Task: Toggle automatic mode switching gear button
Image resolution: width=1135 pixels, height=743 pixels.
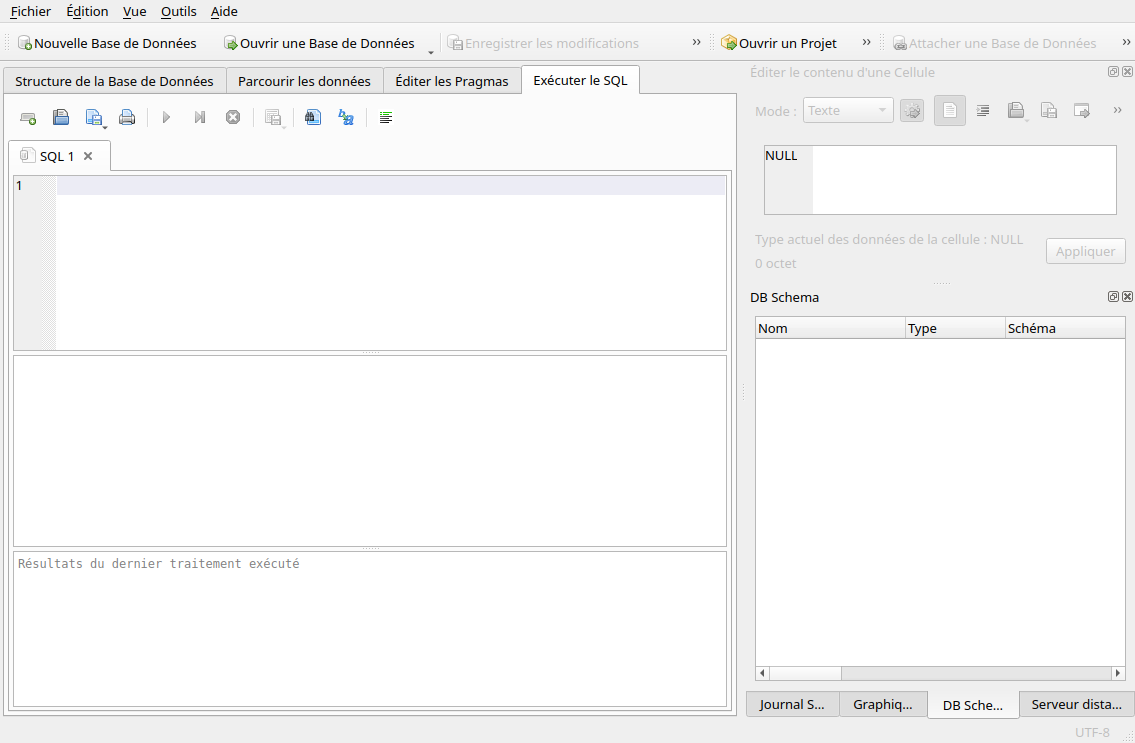Action: pos(911,111)
